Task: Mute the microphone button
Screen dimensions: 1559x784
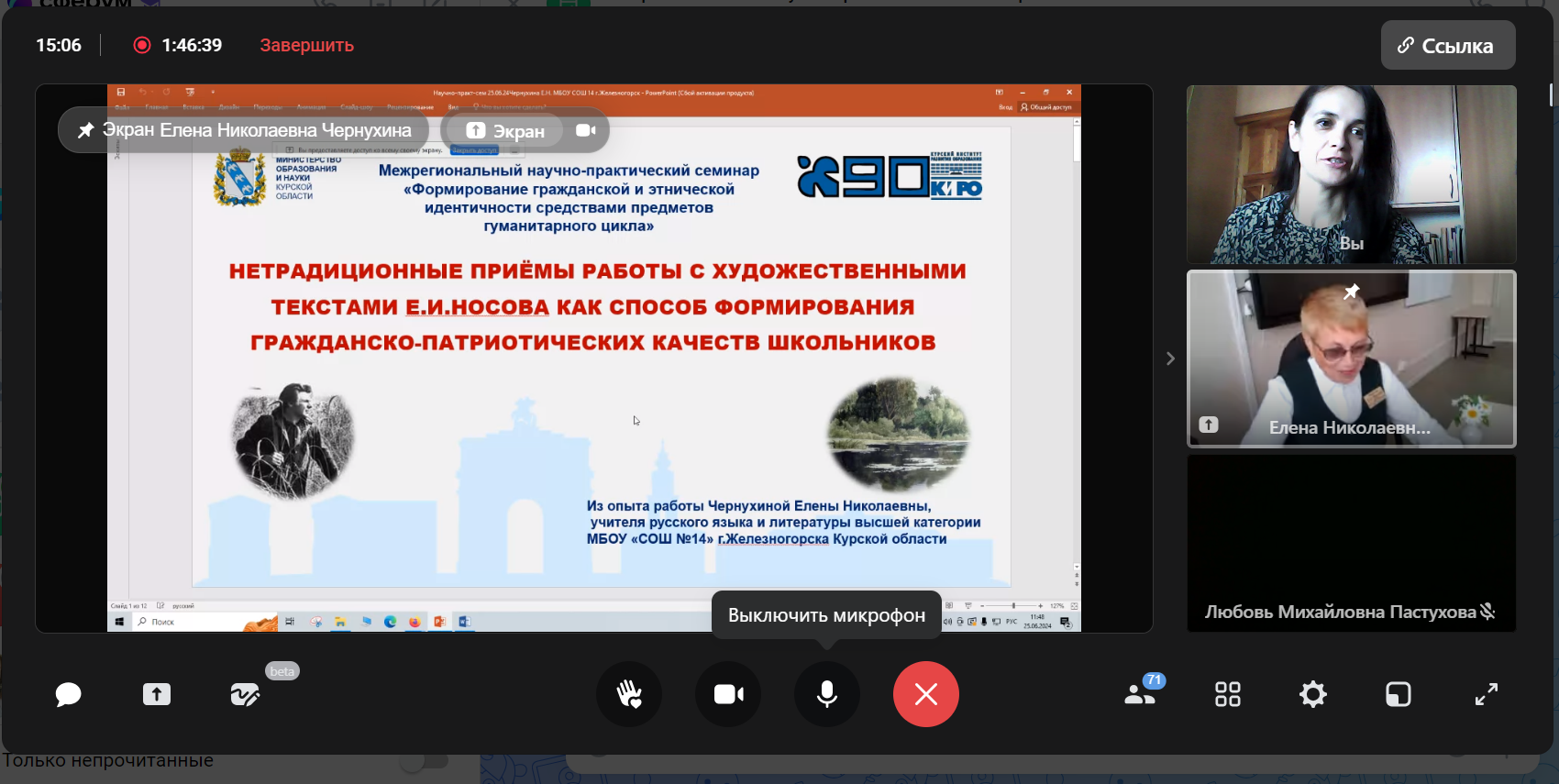Action: (x=827, y=694)
